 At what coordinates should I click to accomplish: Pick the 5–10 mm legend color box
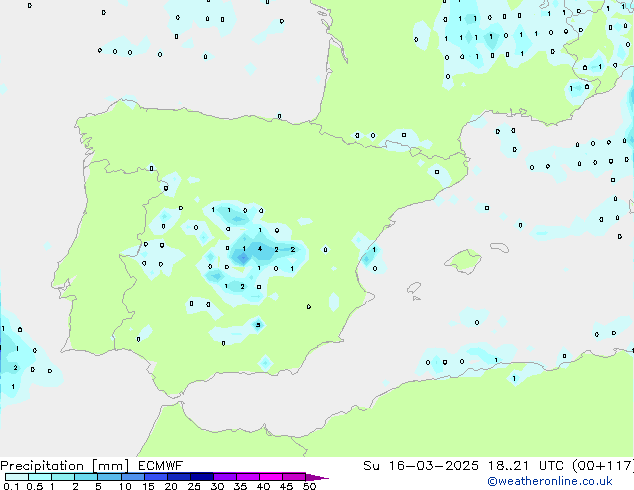coord(109,477)
